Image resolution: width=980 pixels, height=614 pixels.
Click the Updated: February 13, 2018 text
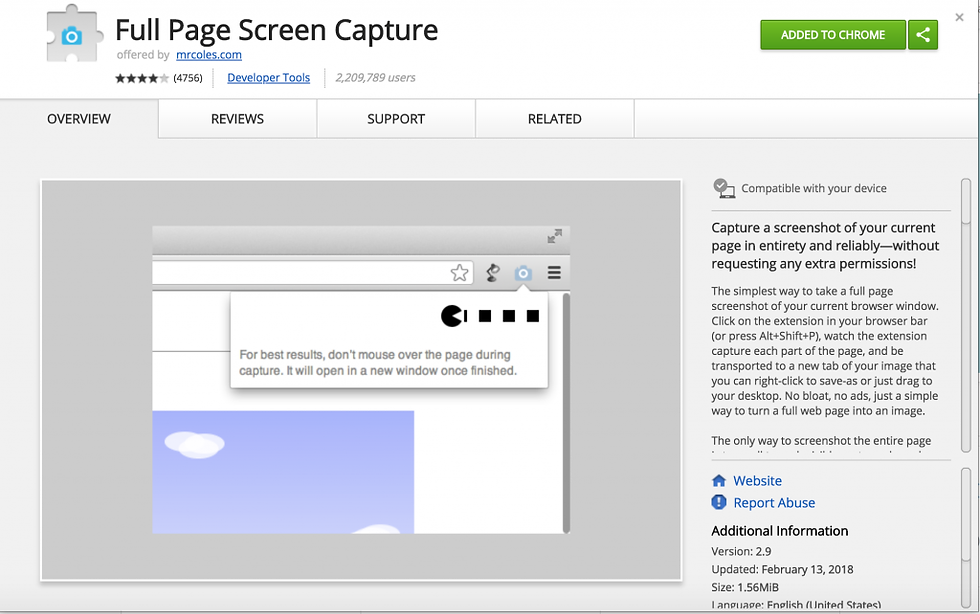click(782, 570)
